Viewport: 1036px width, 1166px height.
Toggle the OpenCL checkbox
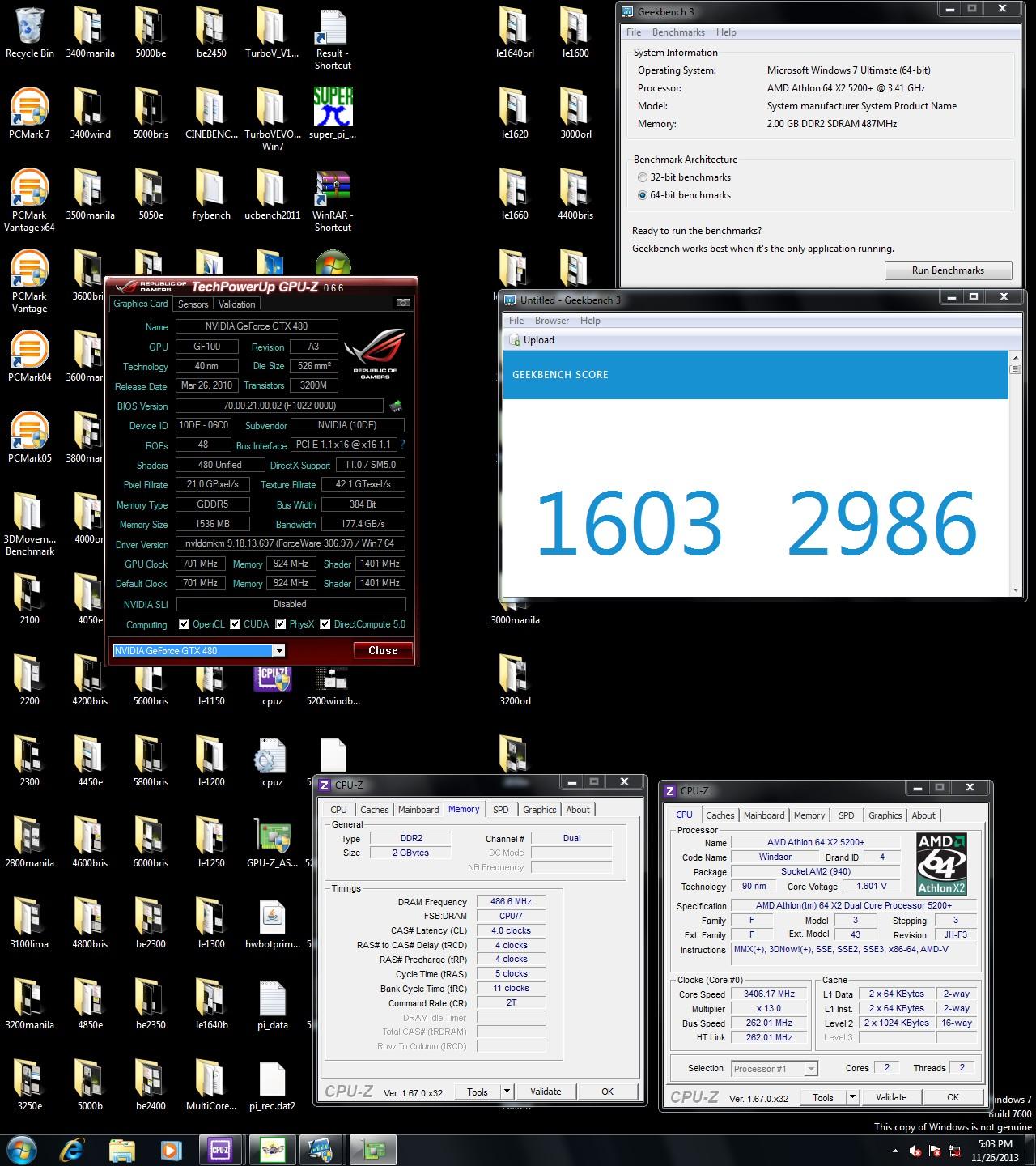[185, 624]
